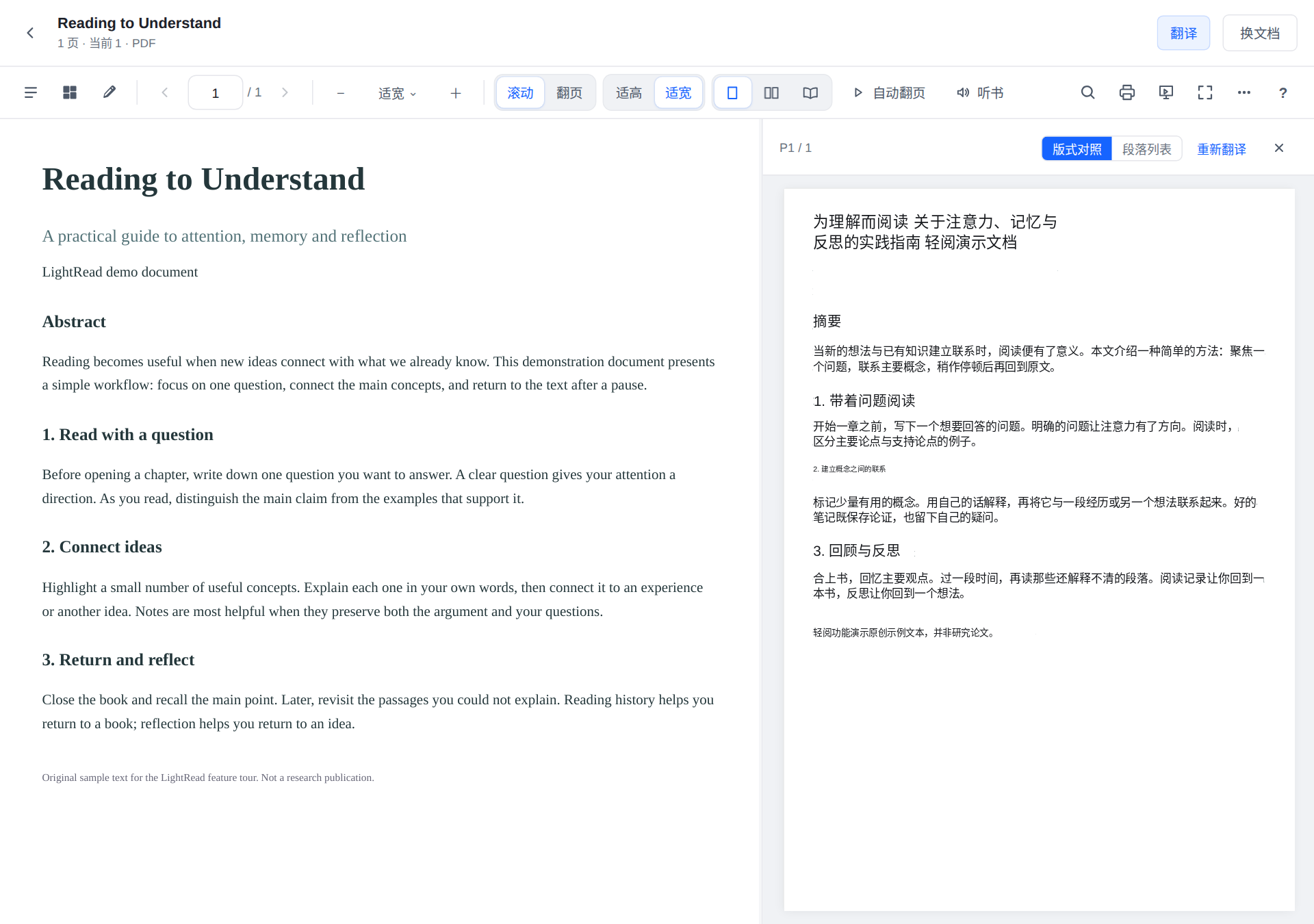Screen dimensions: 1314x924
Task: Open the help question mark
Action: click(x=1283, y=92)
